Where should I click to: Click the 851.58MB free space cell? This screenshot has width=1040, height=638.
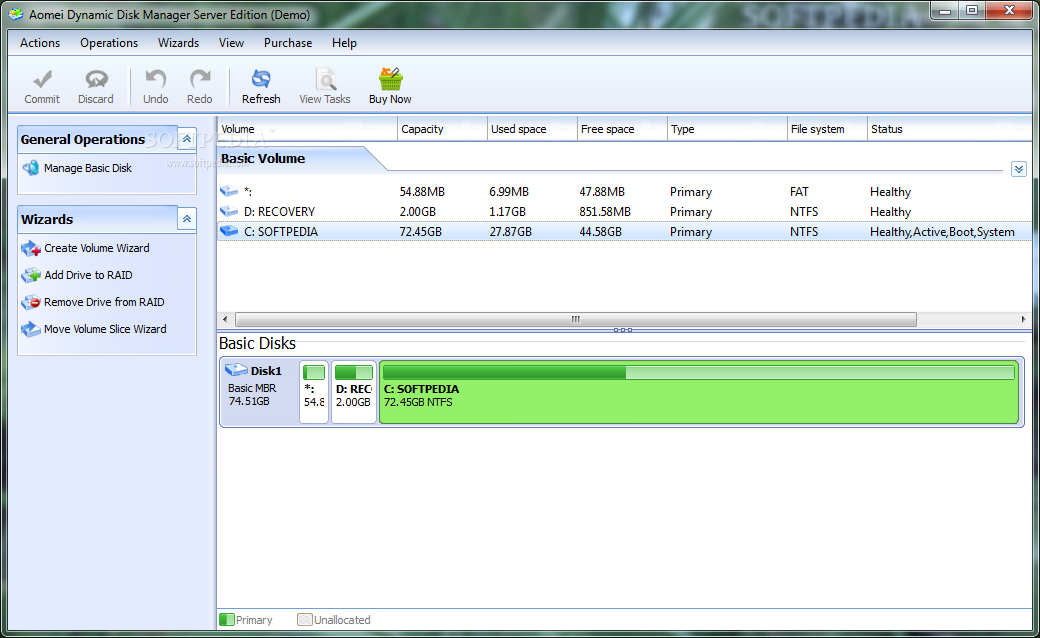(605, 212)
